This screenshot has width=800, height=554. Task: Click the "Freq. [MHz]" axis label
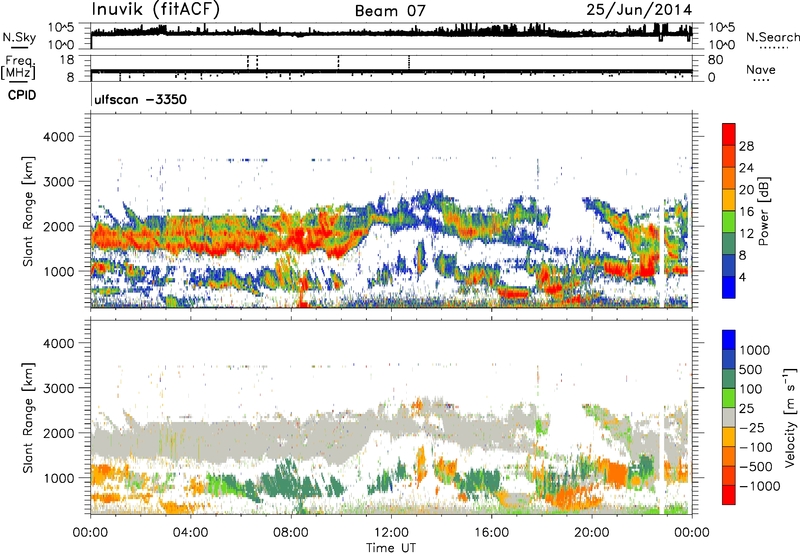click(18, 67)
